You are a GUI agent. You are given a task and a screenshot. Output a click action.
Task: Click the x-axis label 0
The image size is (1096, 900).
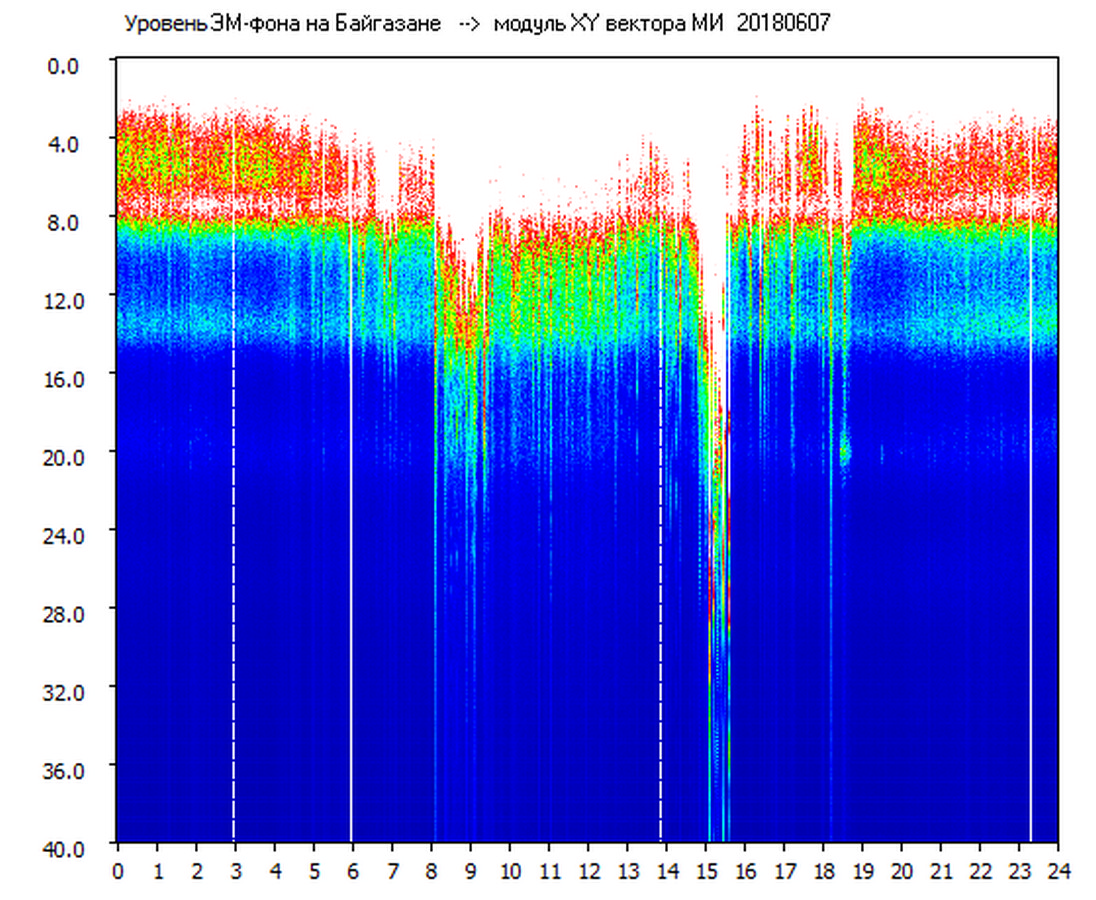click(x=118, y=871)
